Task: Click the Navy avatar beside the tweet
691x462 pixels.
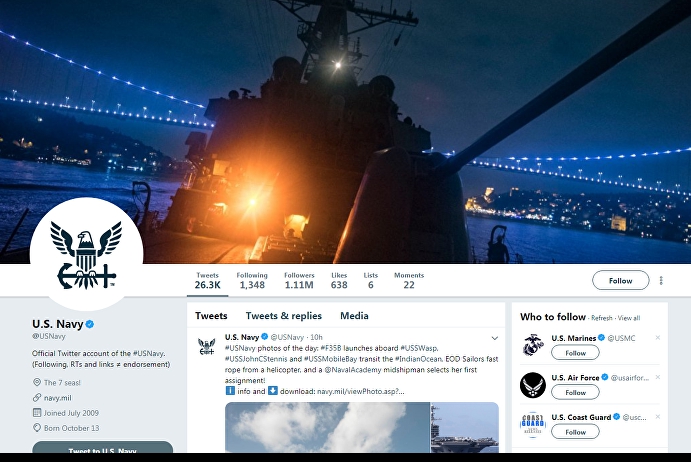Action: pos(207,346)
